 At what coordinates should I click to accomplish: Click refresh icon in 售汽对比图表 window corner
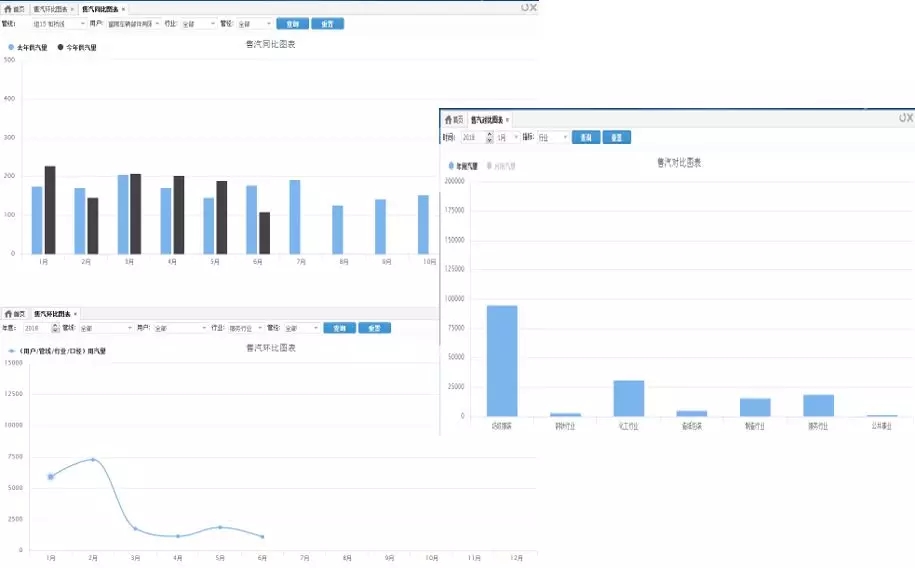click(x=901, y=118)
